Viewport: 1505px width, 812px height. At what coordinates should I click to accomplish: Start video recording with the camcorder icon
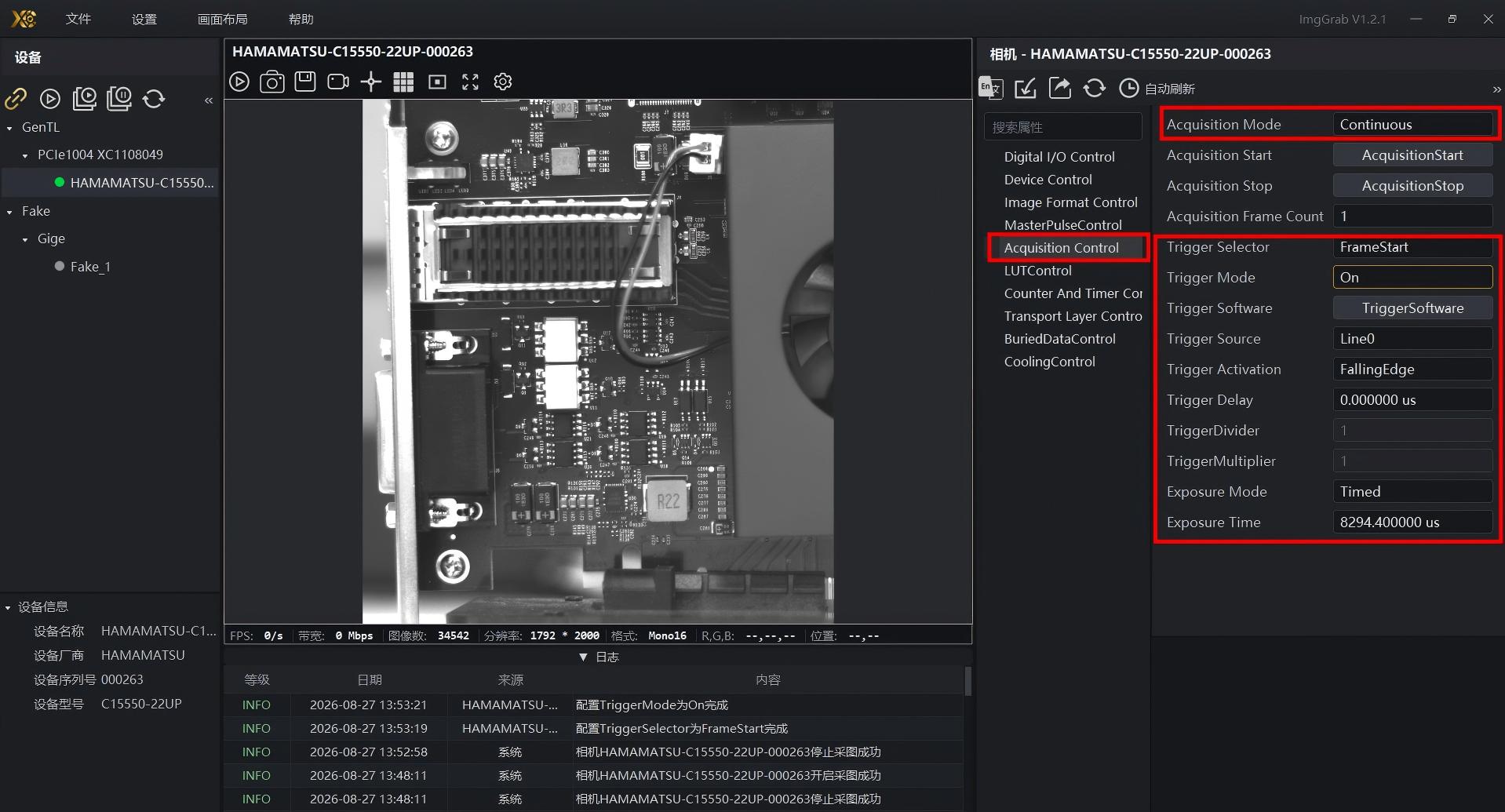[338, 82]
